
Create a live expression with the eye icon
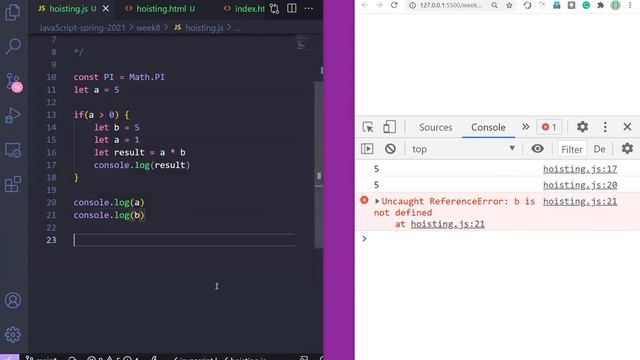coord(538,149)
